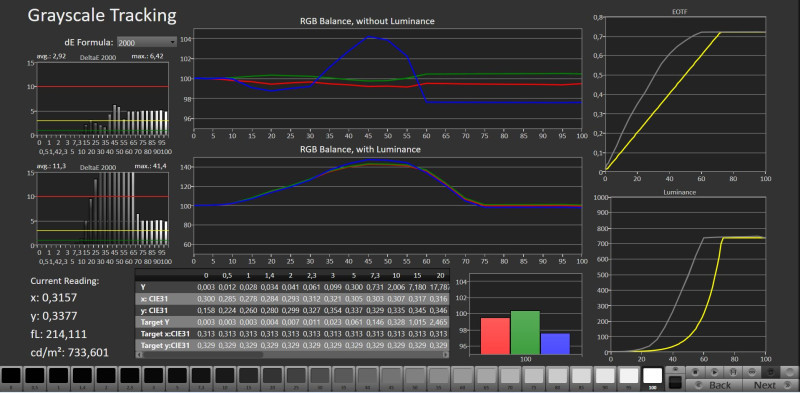Start reading with the play icon
This screenshot has width=800, height=393.
coord(714,372)
